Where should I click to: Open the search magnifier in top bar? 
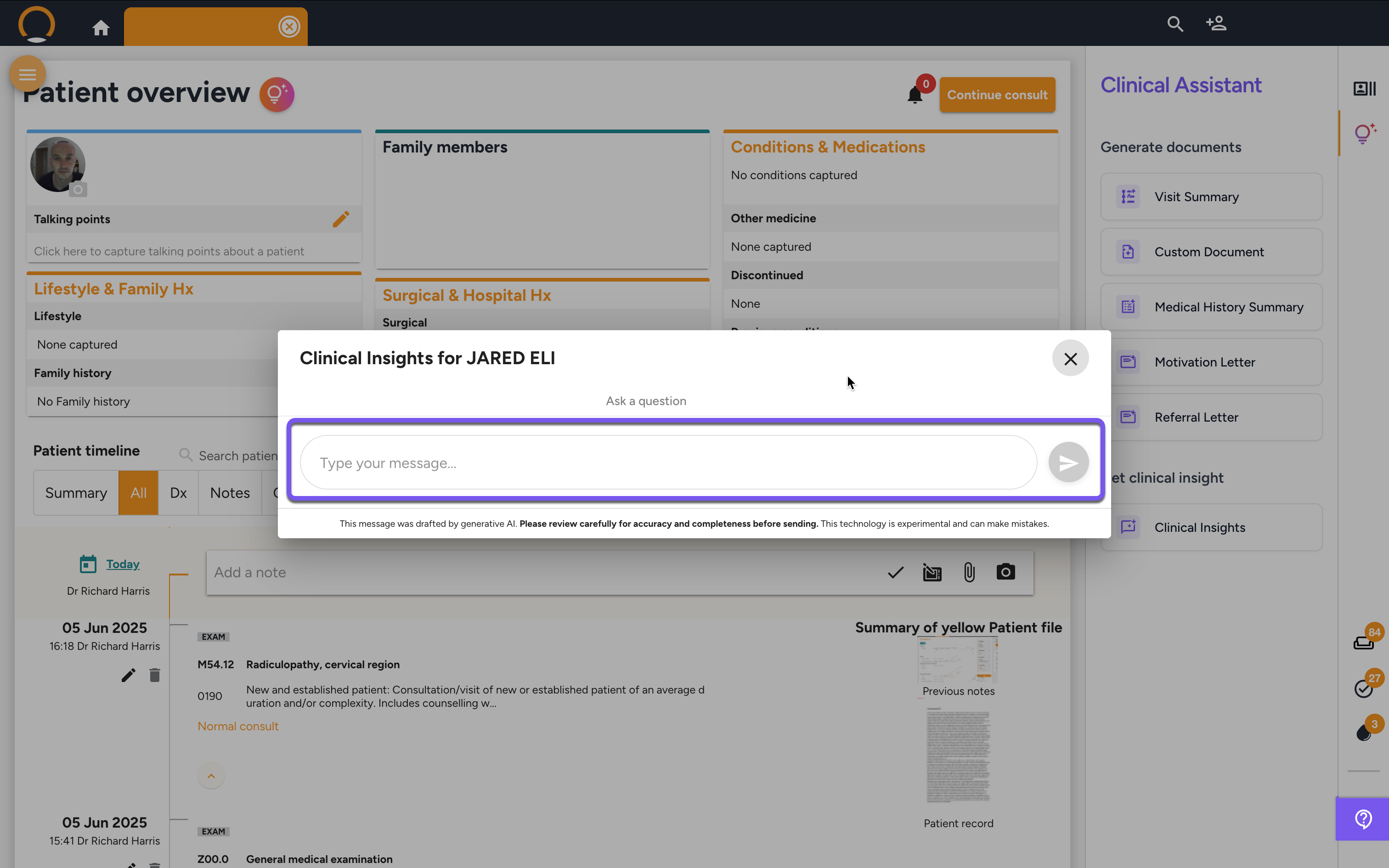point(1175,24)
